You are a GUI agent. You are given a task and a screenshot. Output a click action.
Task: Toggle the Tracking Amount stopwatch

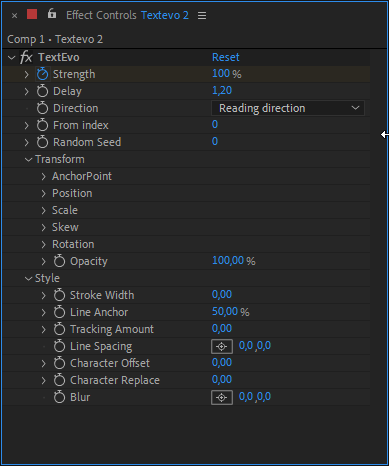click(x=59, y=329)
